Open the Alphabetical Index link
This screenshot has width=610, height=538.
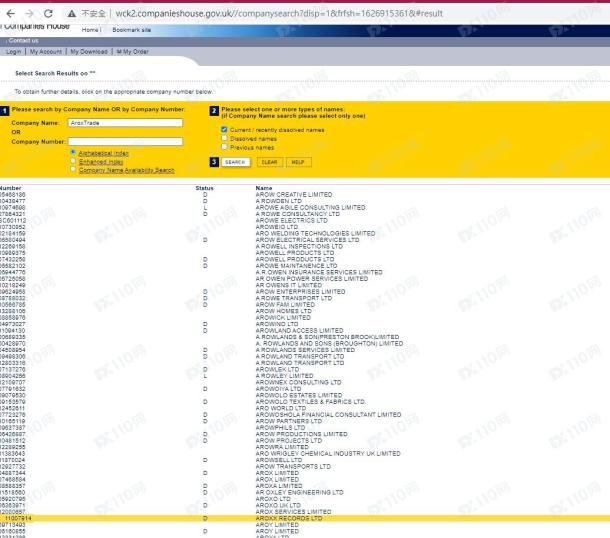(103, 153)
